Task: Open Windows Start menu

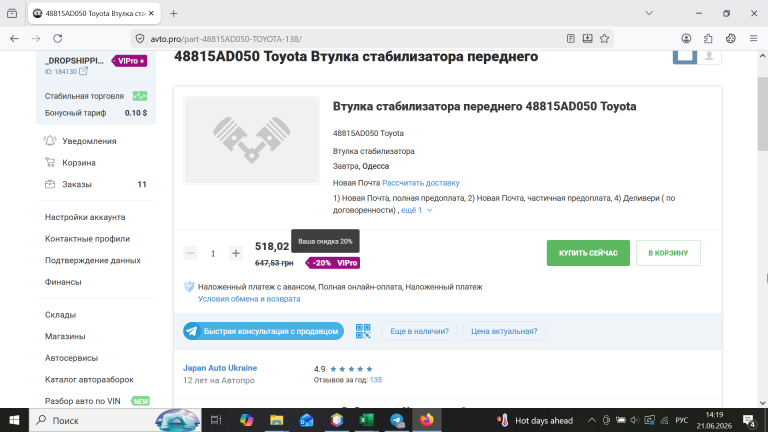Action: [14, 420]
